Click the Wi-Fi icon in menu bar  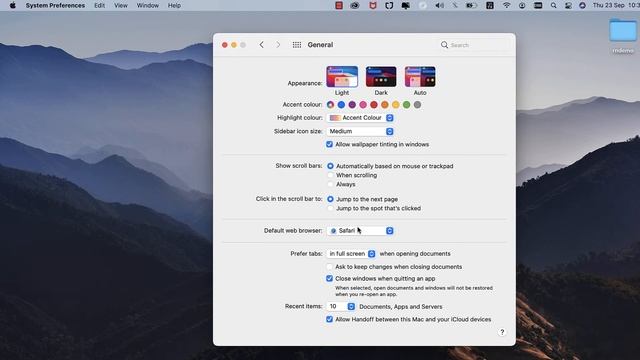(x=507, y=5)
